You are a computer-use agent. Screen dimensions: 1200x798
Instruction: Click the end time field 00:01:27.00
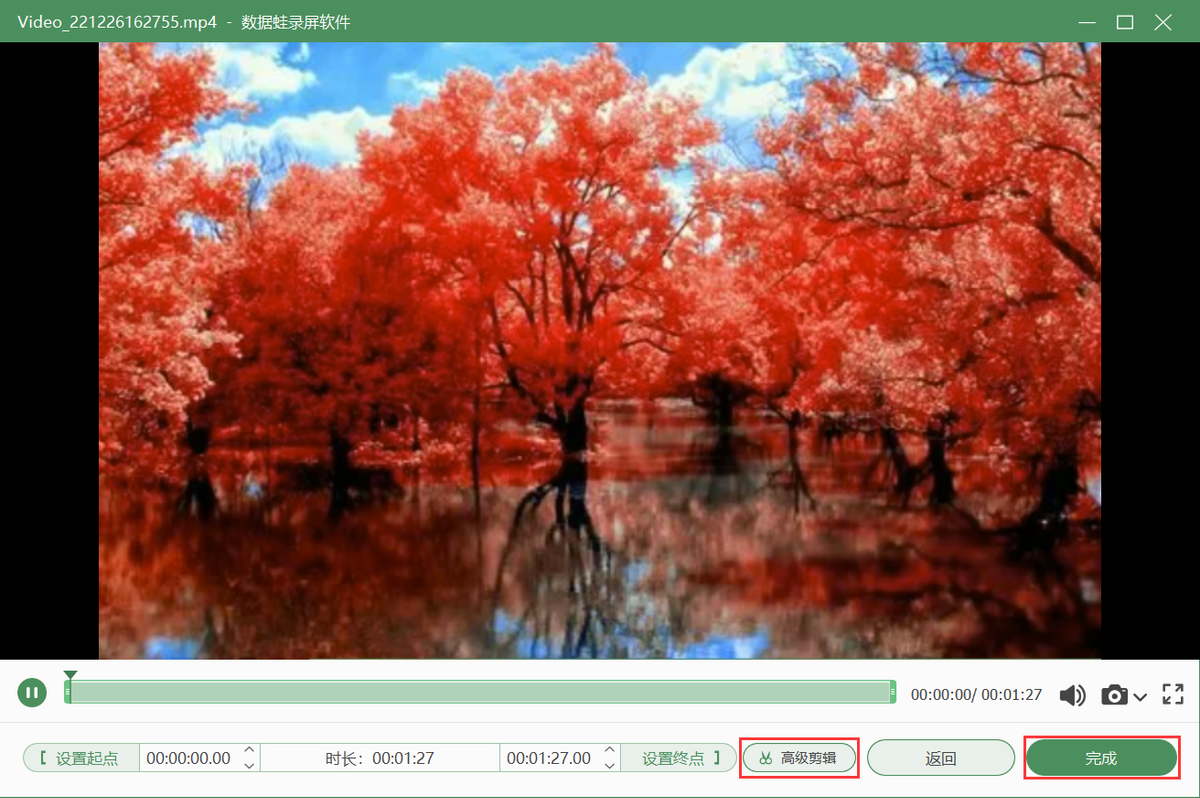(x=548, y=758)
